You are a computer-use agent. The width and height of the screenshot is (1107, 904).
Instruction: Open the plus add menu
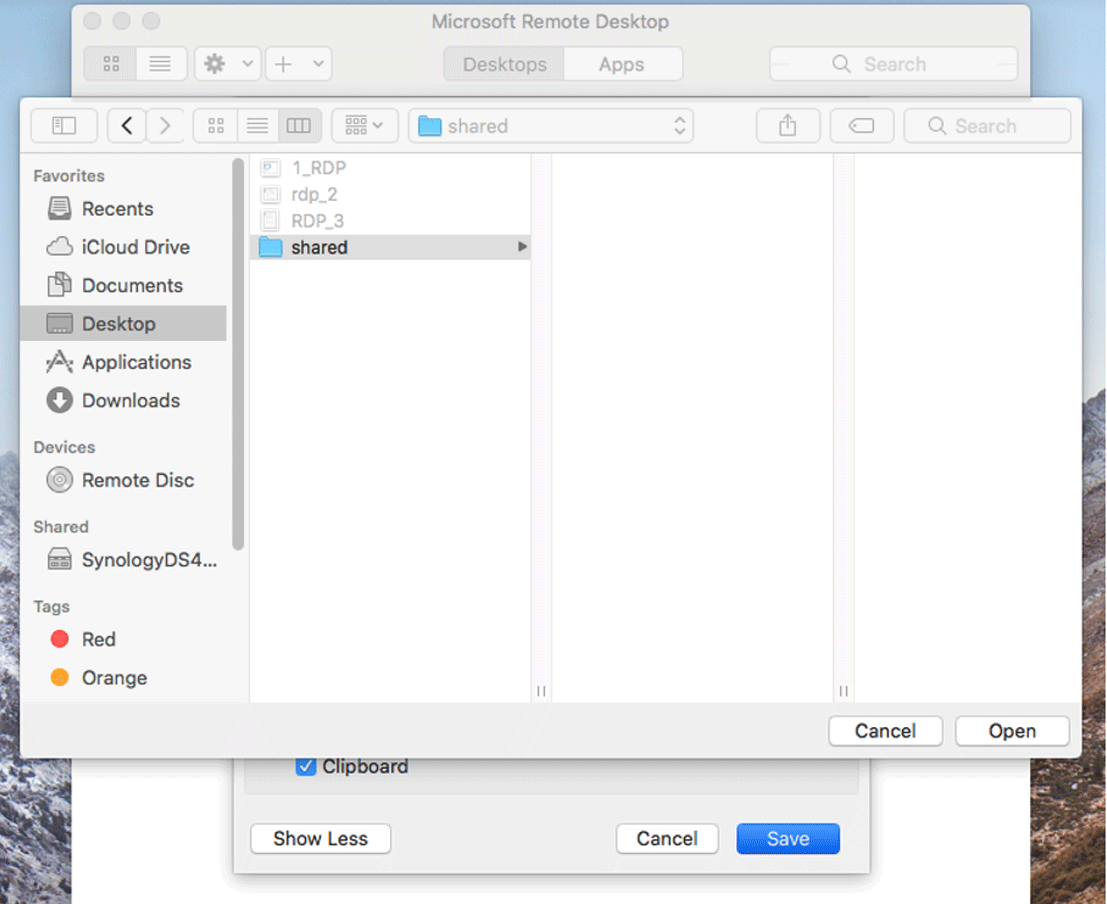[x=299, y=64]
